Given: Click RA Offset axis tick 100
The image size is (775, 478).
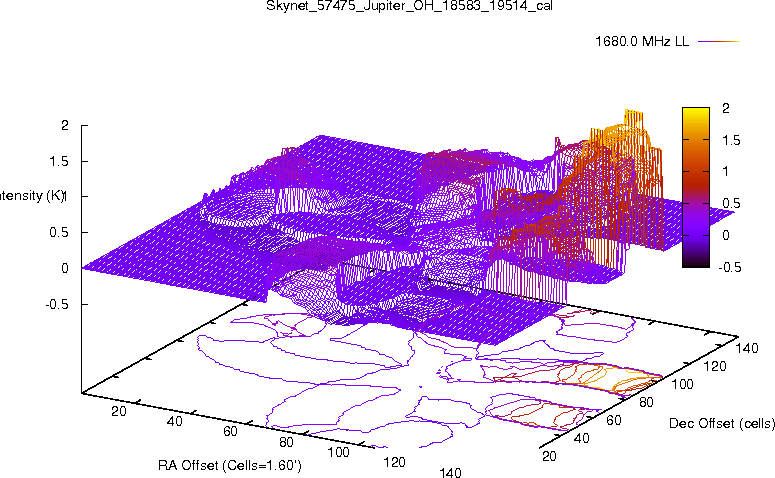Looking at the screenshot, I should click(x=339, y=452).
